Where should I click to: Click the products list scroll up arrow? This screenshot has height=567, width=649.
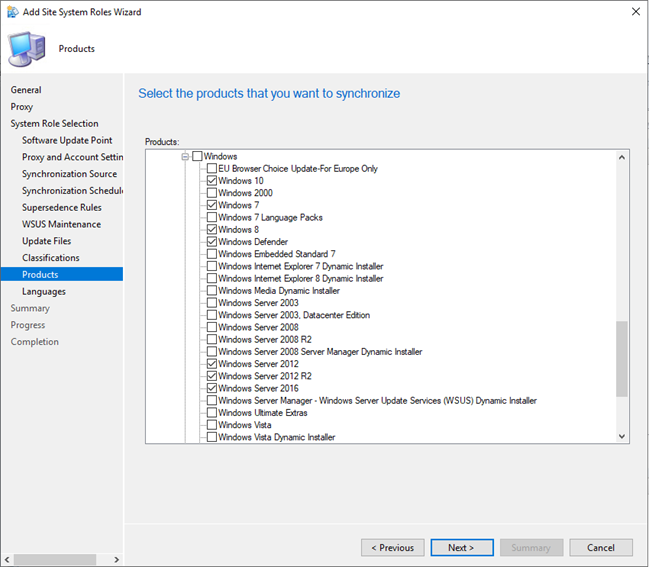tap(622, 157)
